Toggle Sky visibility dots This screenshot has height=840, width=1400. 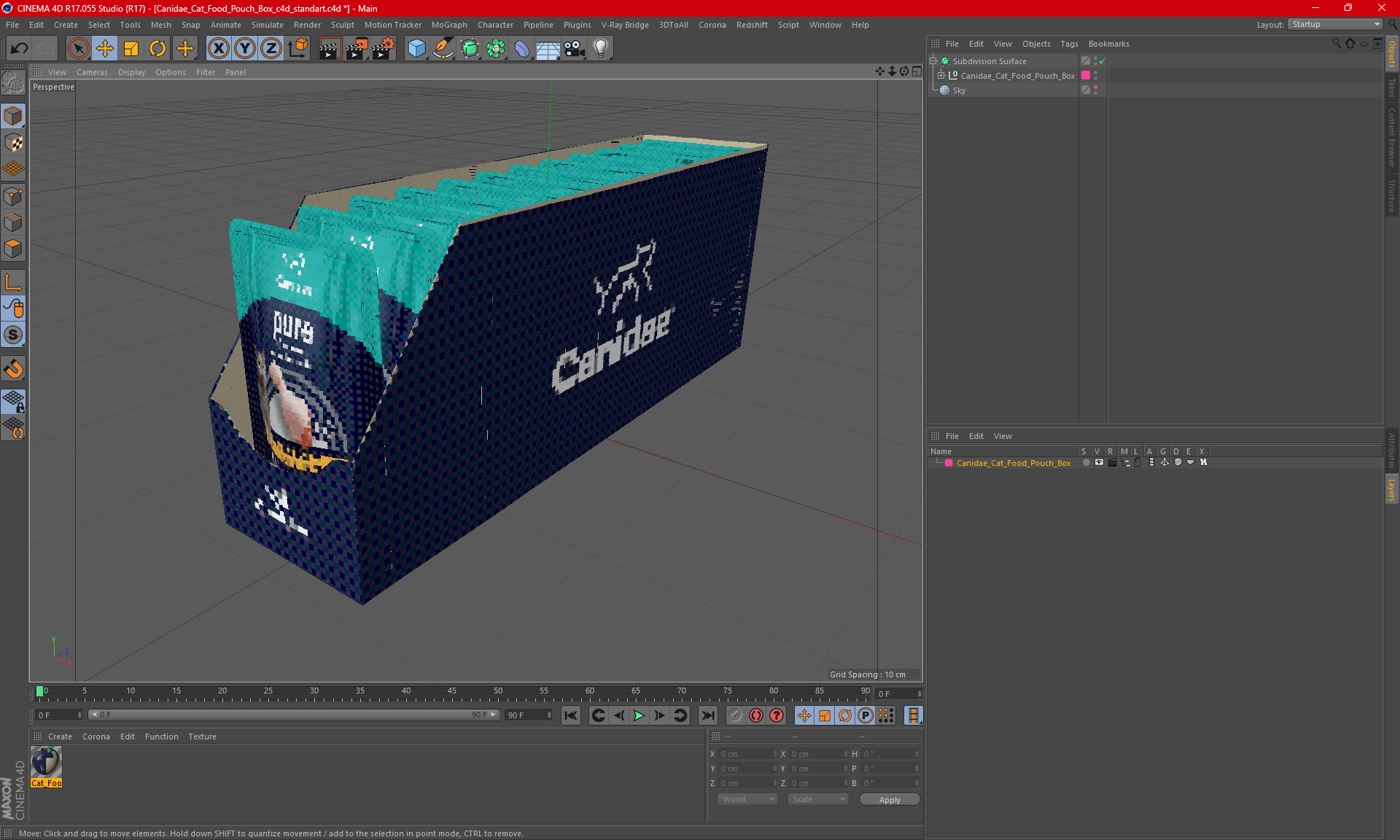point(1095,90)
